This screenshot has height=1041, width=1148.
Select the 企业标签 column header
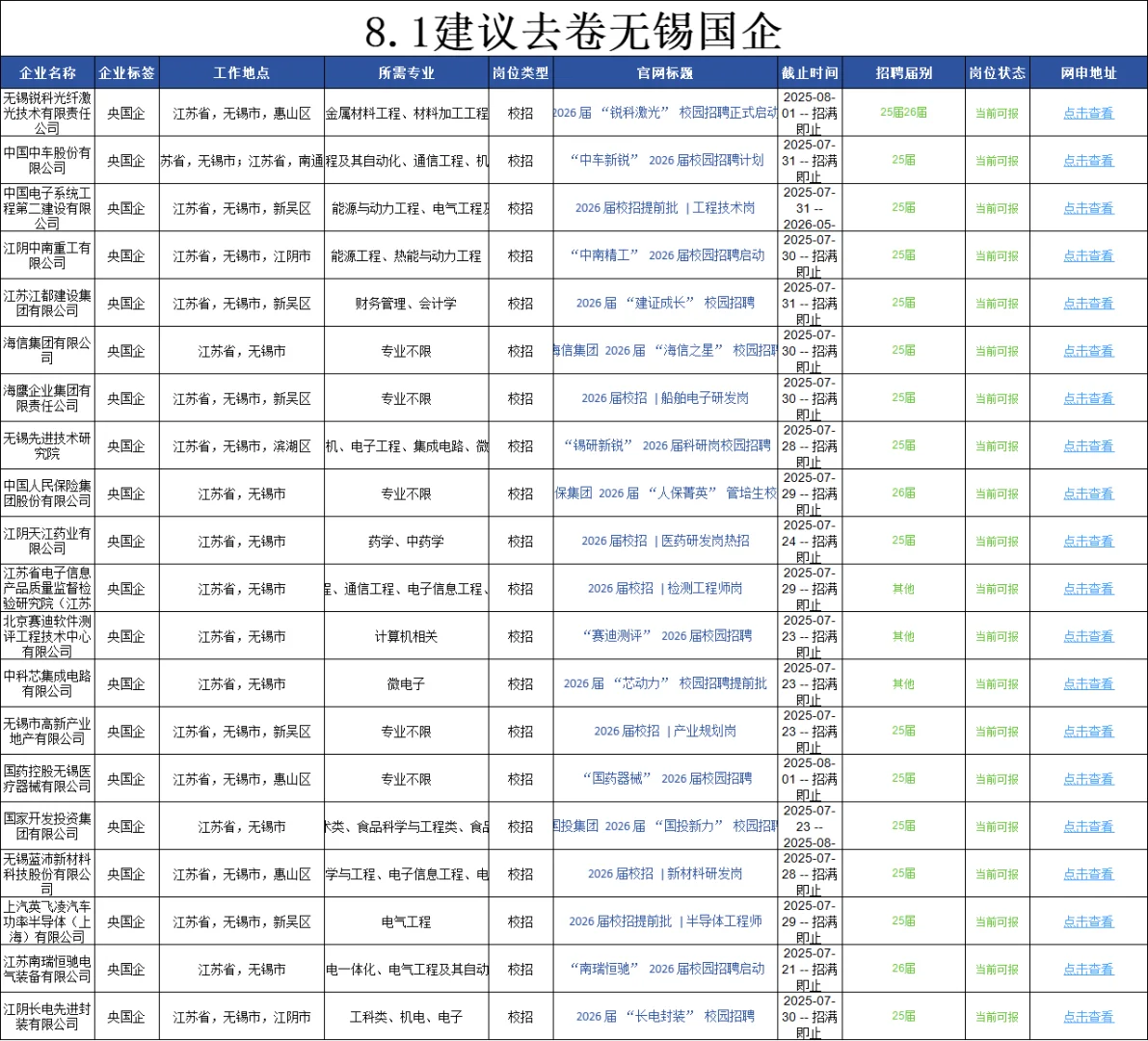(126, 72)
